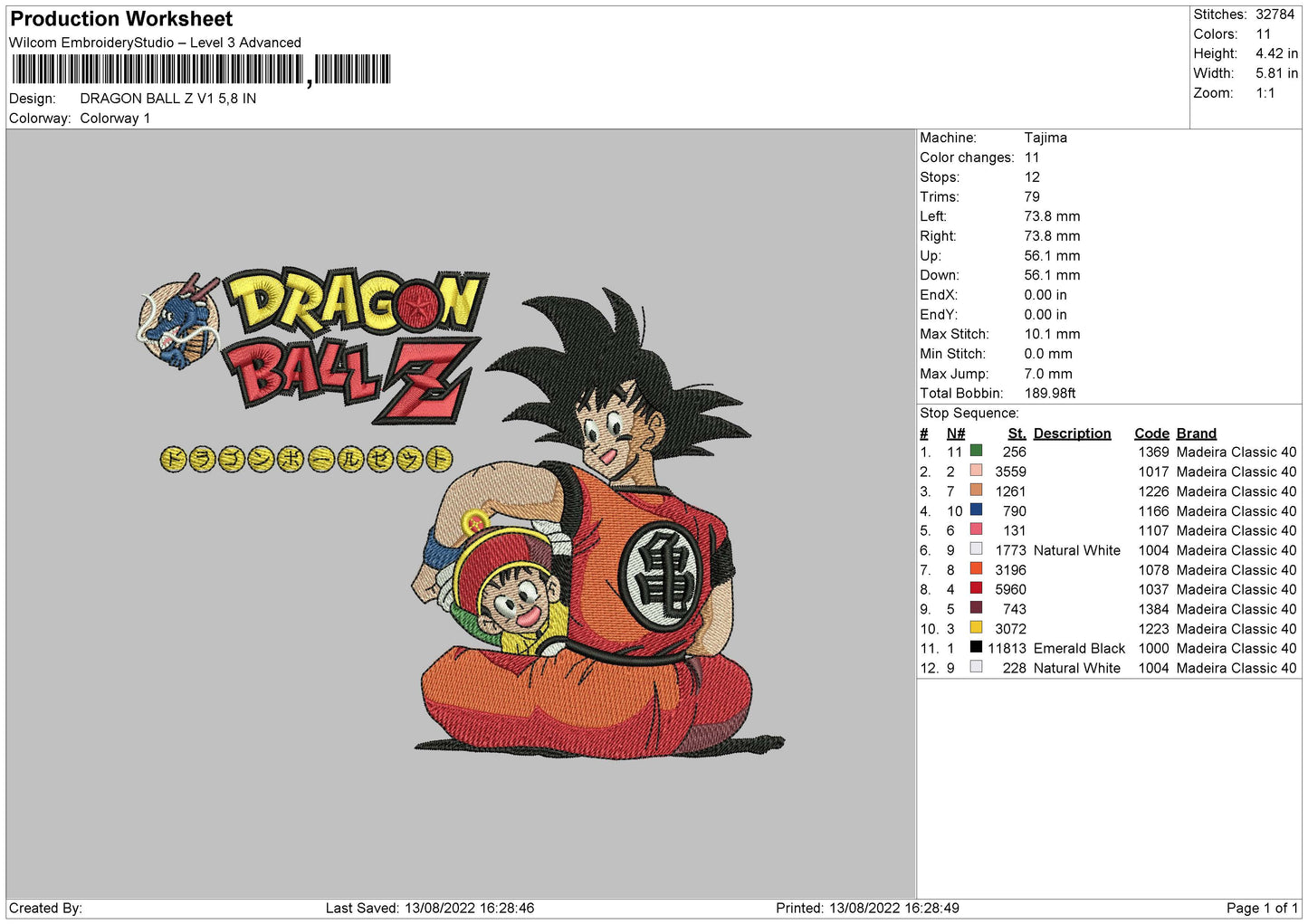Viewport: 1308px width, 924px height.
Task: Click the Wilcom EmbroideryStudio subtitle
Action: click(x=155, y=43)
